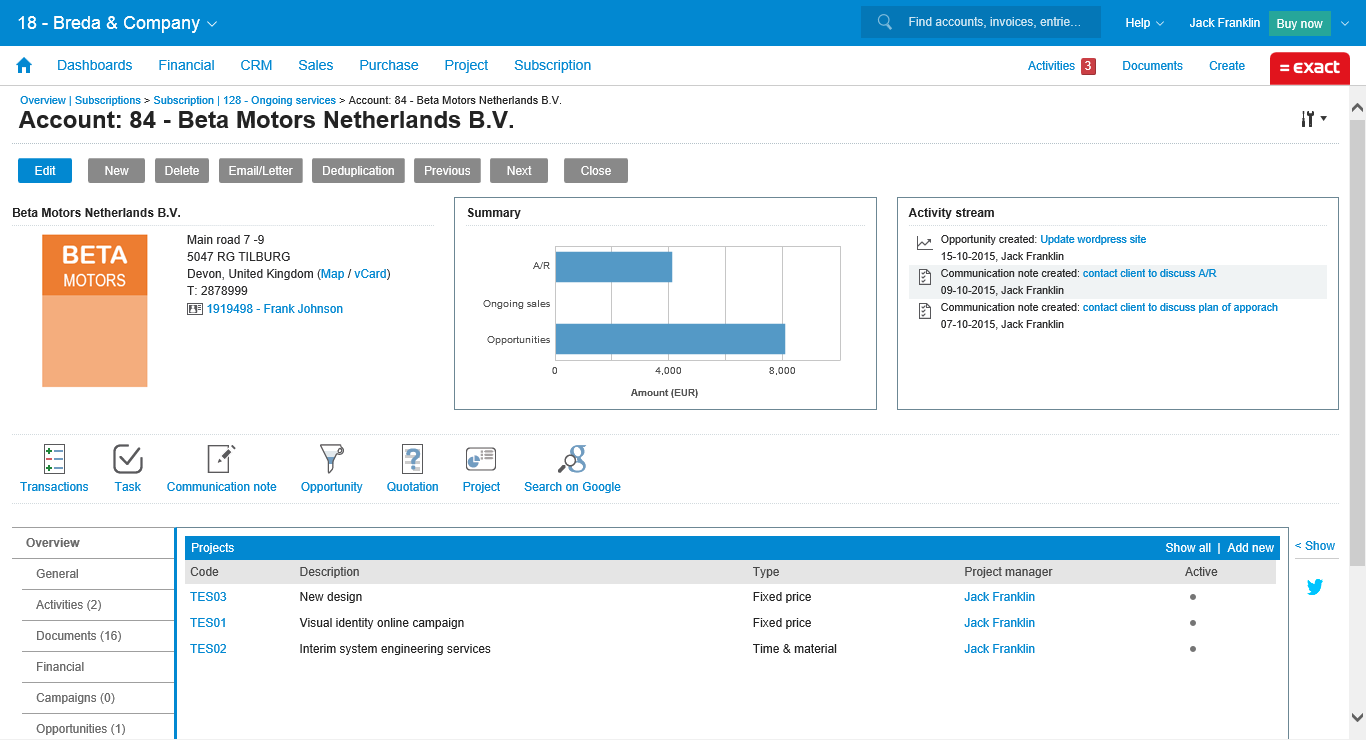Click the Buy now button
Image resolution: width=1366 pixels, height=740 pixels.
click(x=1299, y=23)
